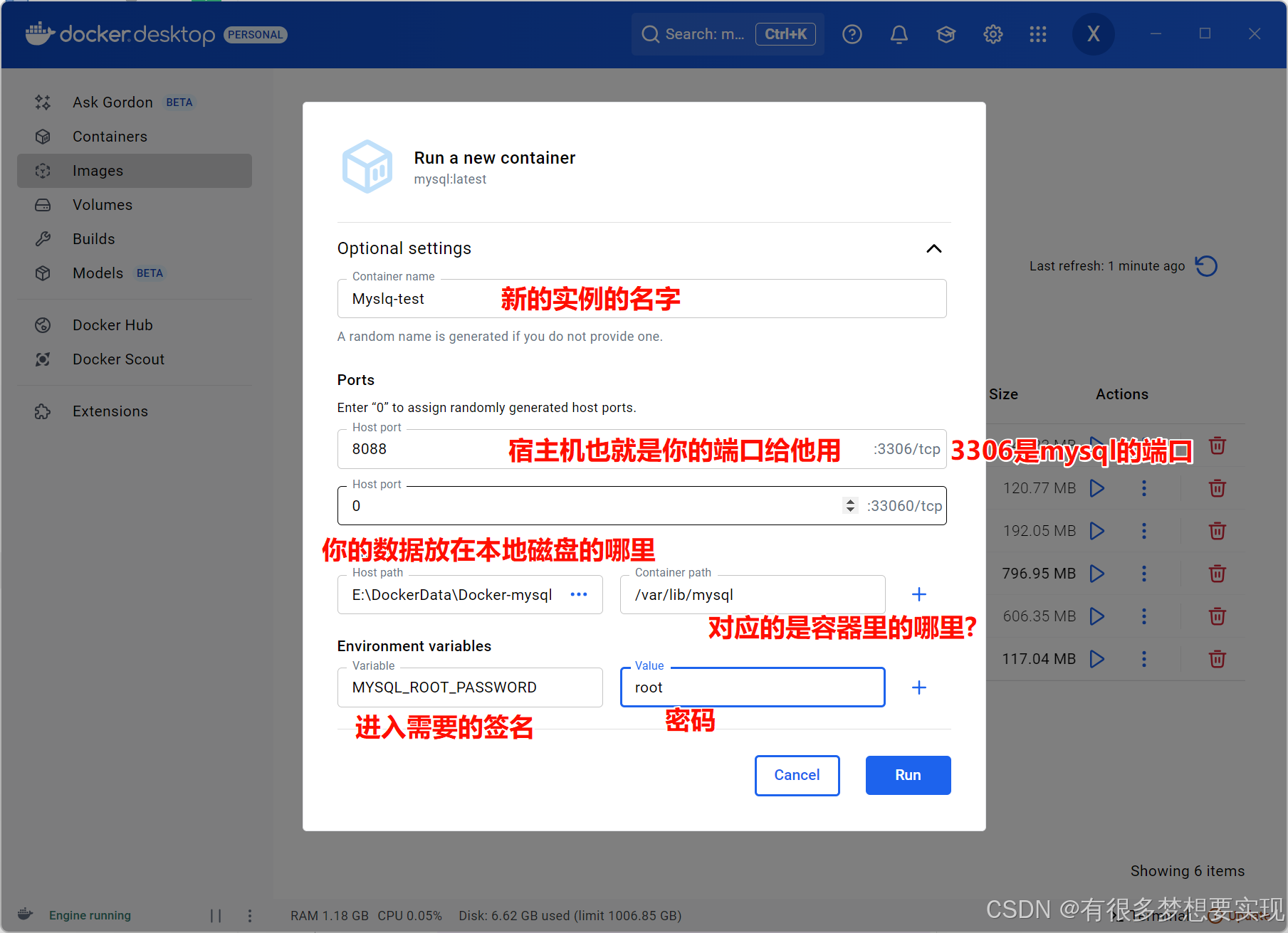Open more actions for 117.04 MB image

tap(1144, 659)
